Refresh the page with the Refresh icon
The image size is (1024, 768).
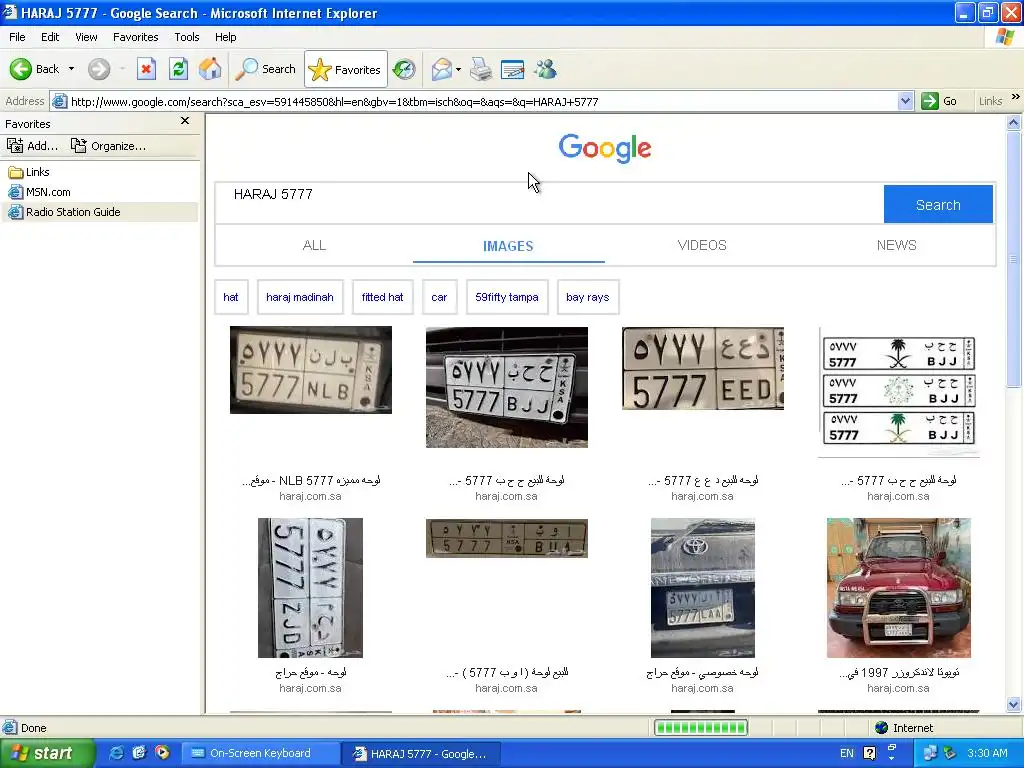(x=178, y=69)
